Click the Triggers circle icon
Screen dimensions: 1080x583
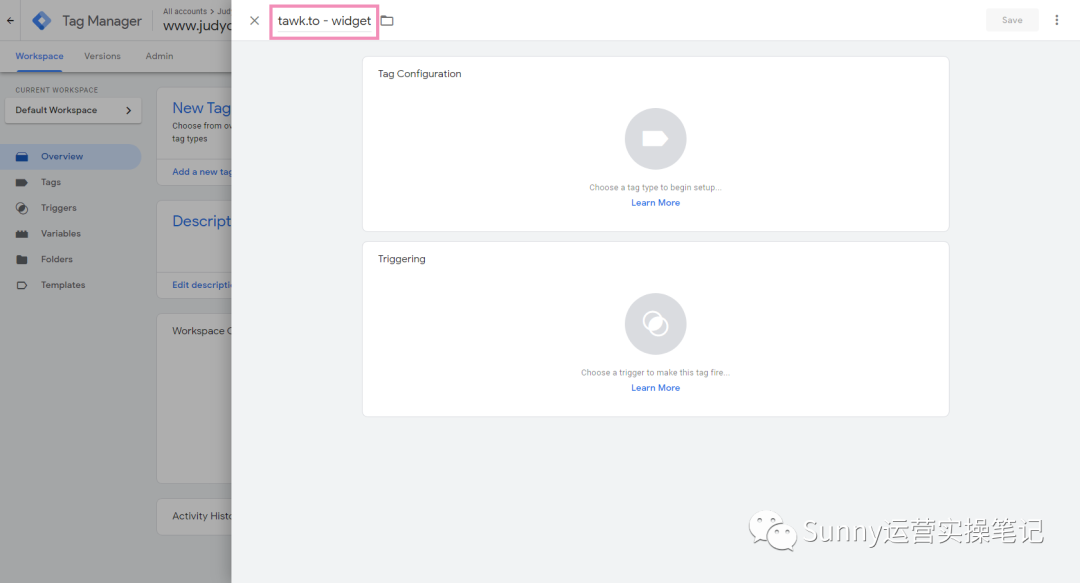click(22, 208)
